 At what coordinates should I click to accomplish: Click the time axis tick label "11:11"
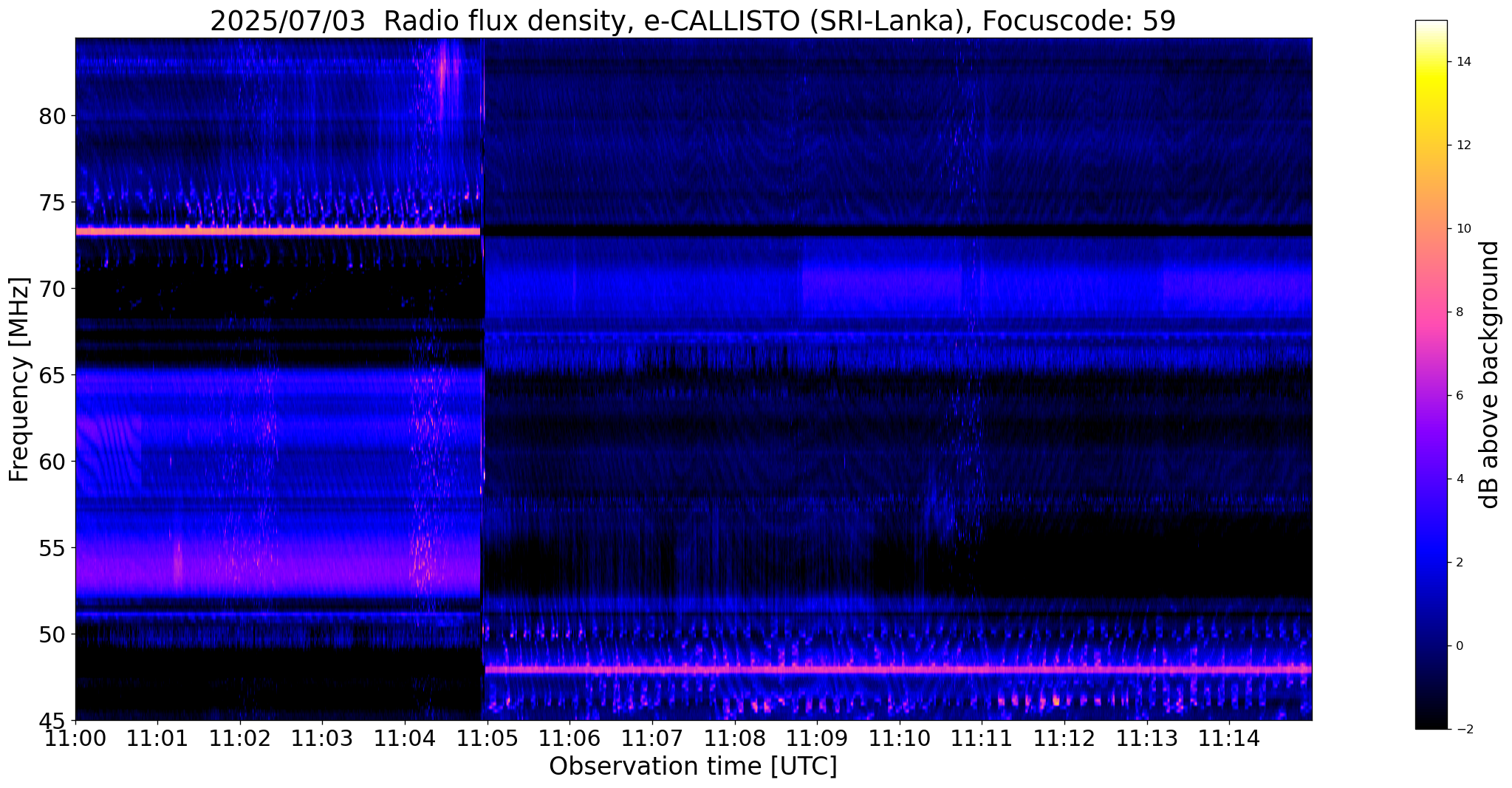[982, 739]
